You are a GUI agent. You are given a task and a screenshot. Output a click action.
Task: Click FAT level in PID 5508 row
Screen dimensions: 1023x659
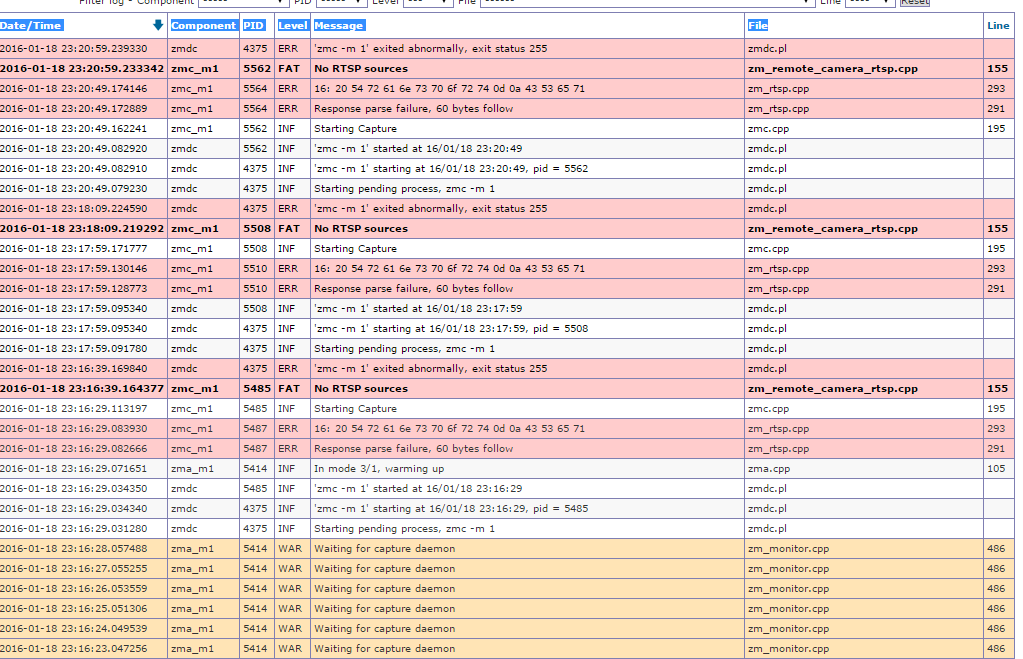(289, 228)
